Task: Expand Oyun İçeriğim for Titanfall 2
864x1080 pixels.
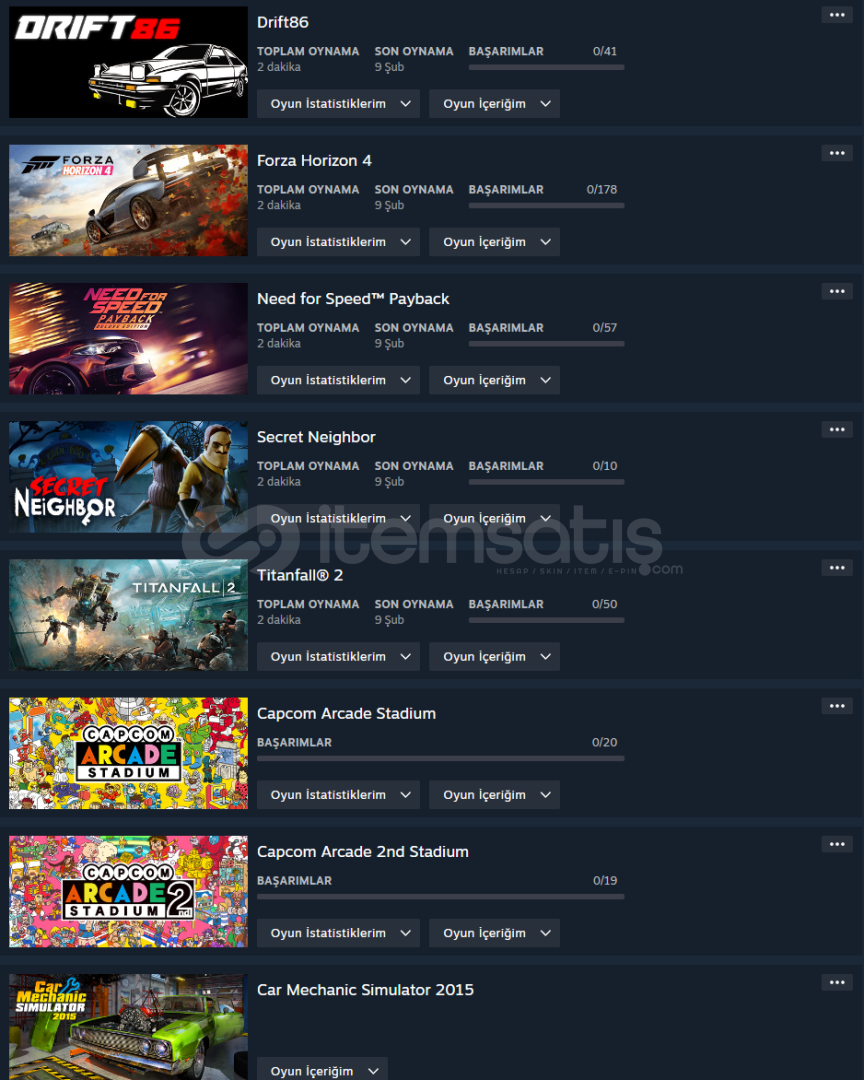Action: pyautogui.click(x=494, y=656)
